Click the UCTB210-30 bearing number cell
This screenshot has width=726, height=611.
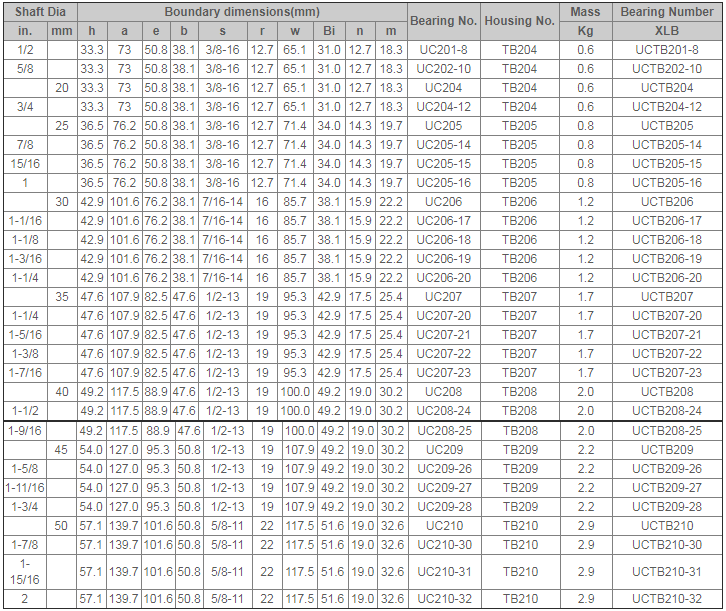tap(667, 545)
